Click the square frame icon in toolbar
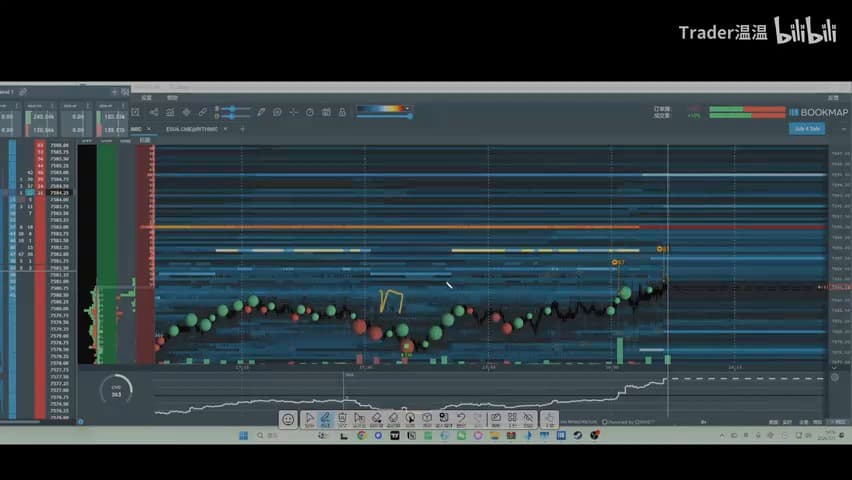 pyautogui.click(x=136, y=112)
